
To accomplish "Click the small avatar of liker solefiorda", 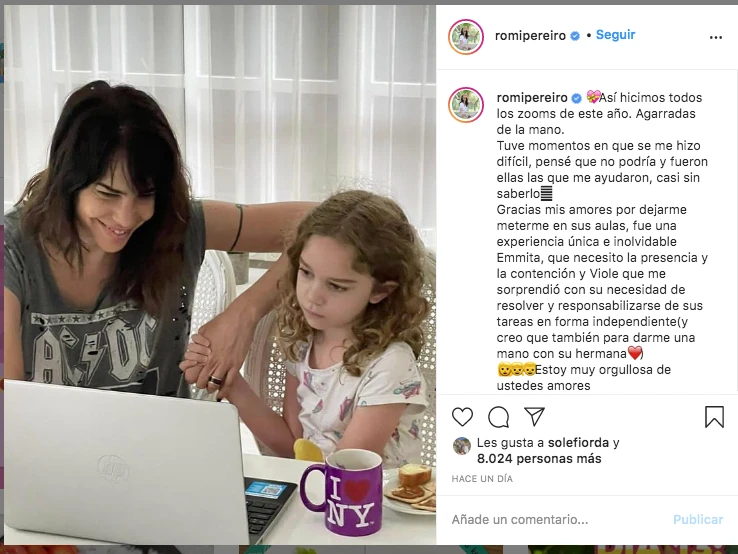I will point(462,446).
